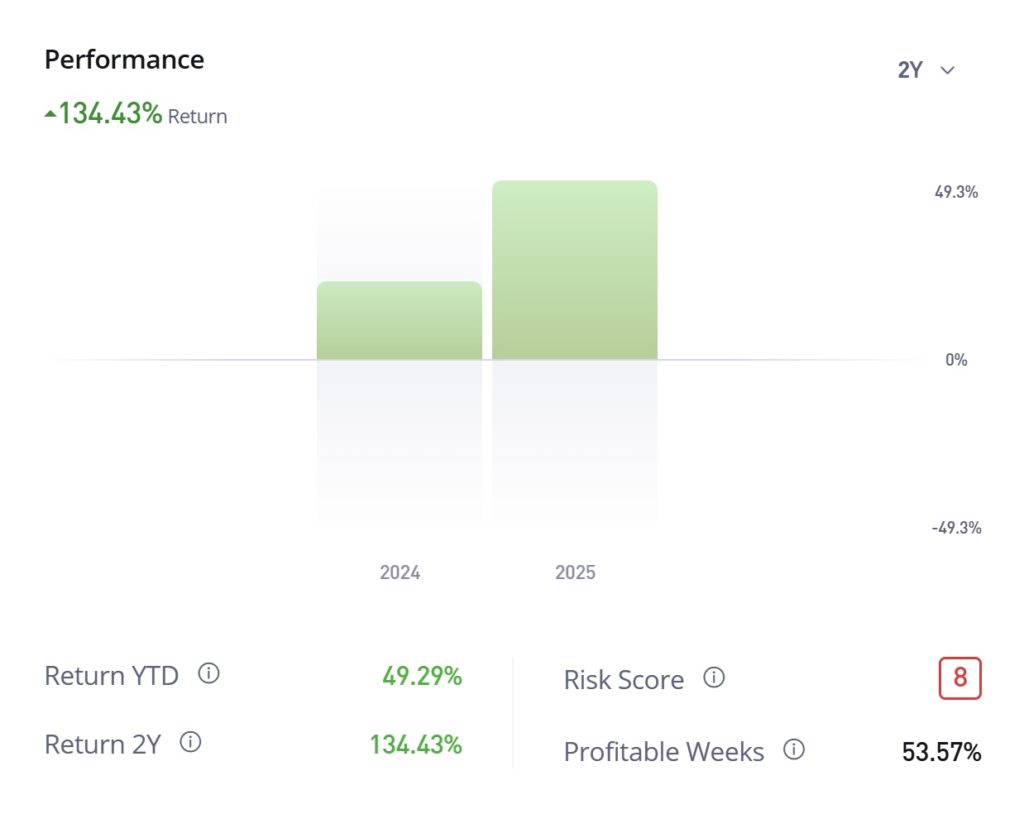
Task: Click the Return 2Y 134.43% value
Action: (416, 744)
